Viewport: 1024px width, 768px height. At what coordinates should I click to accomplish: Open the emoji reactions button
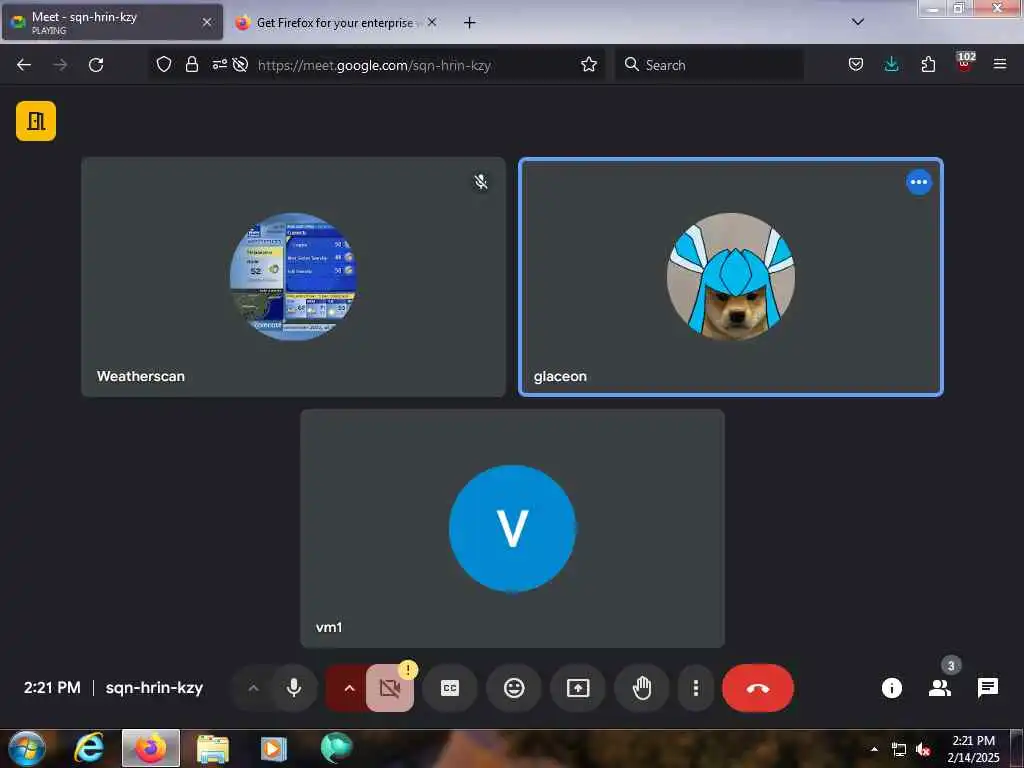point(514,688)
